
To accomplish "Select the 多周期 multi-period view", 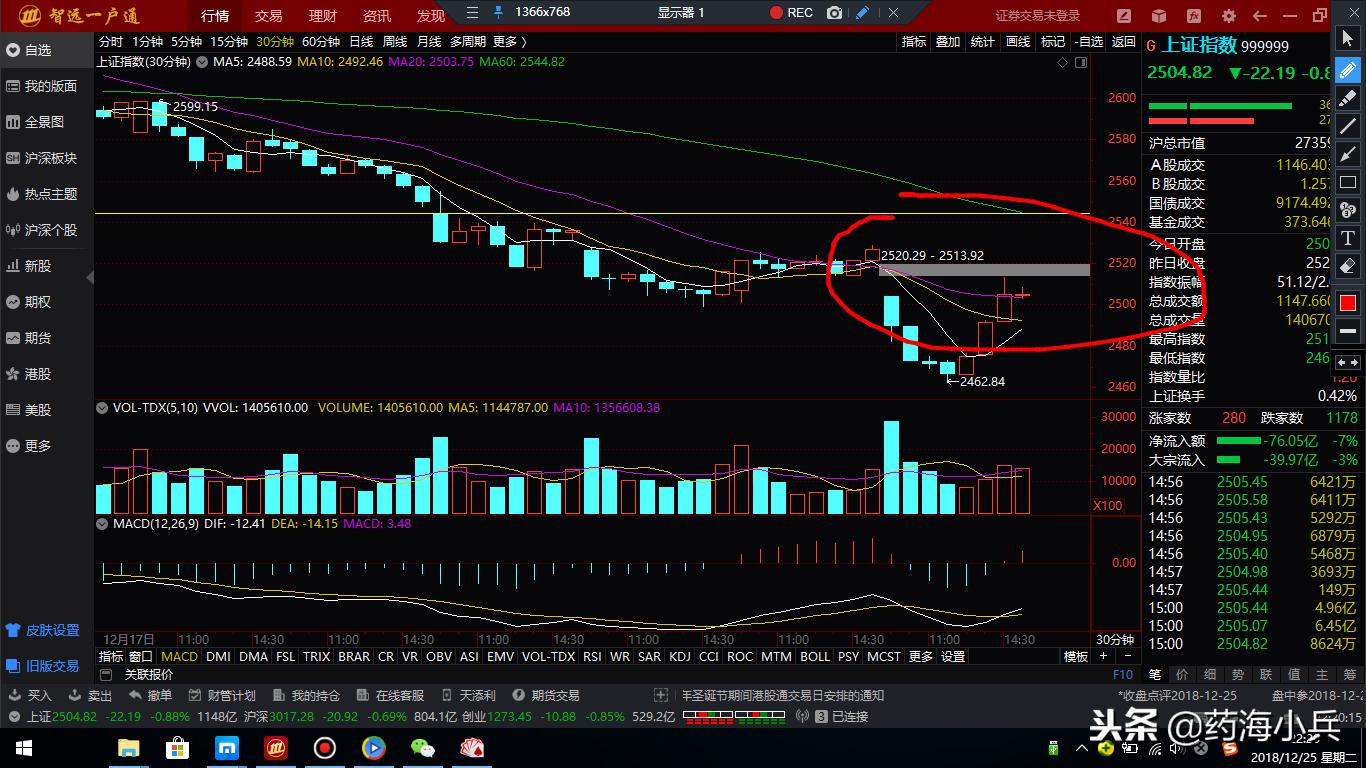I will (x=468, y=42).
